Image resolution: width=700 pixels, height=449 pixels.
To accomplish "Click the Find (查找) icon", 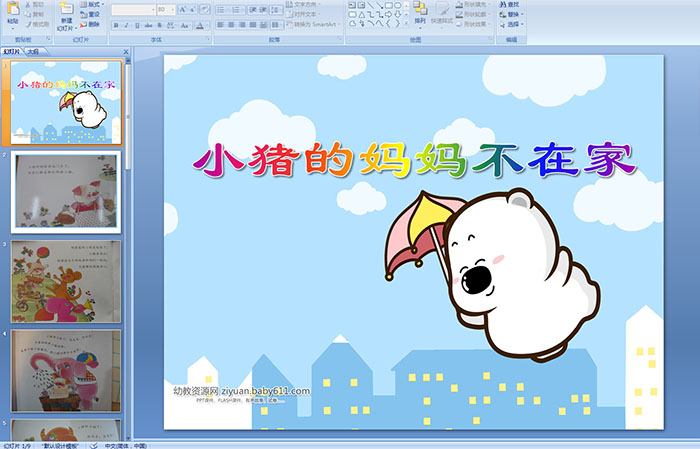I will click(x=512, y=4).
